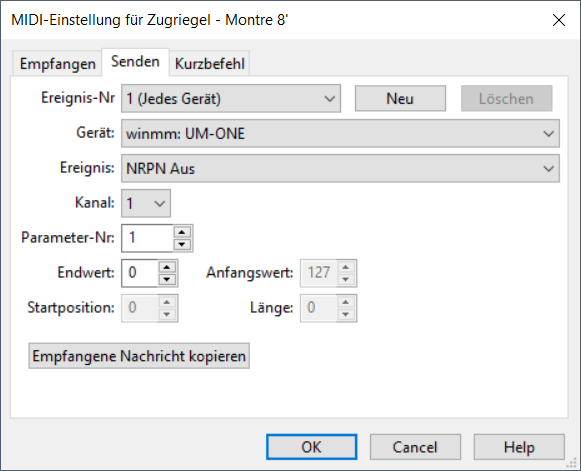
Task: Close the MIDI-Einstellung window
Action: 559,20
